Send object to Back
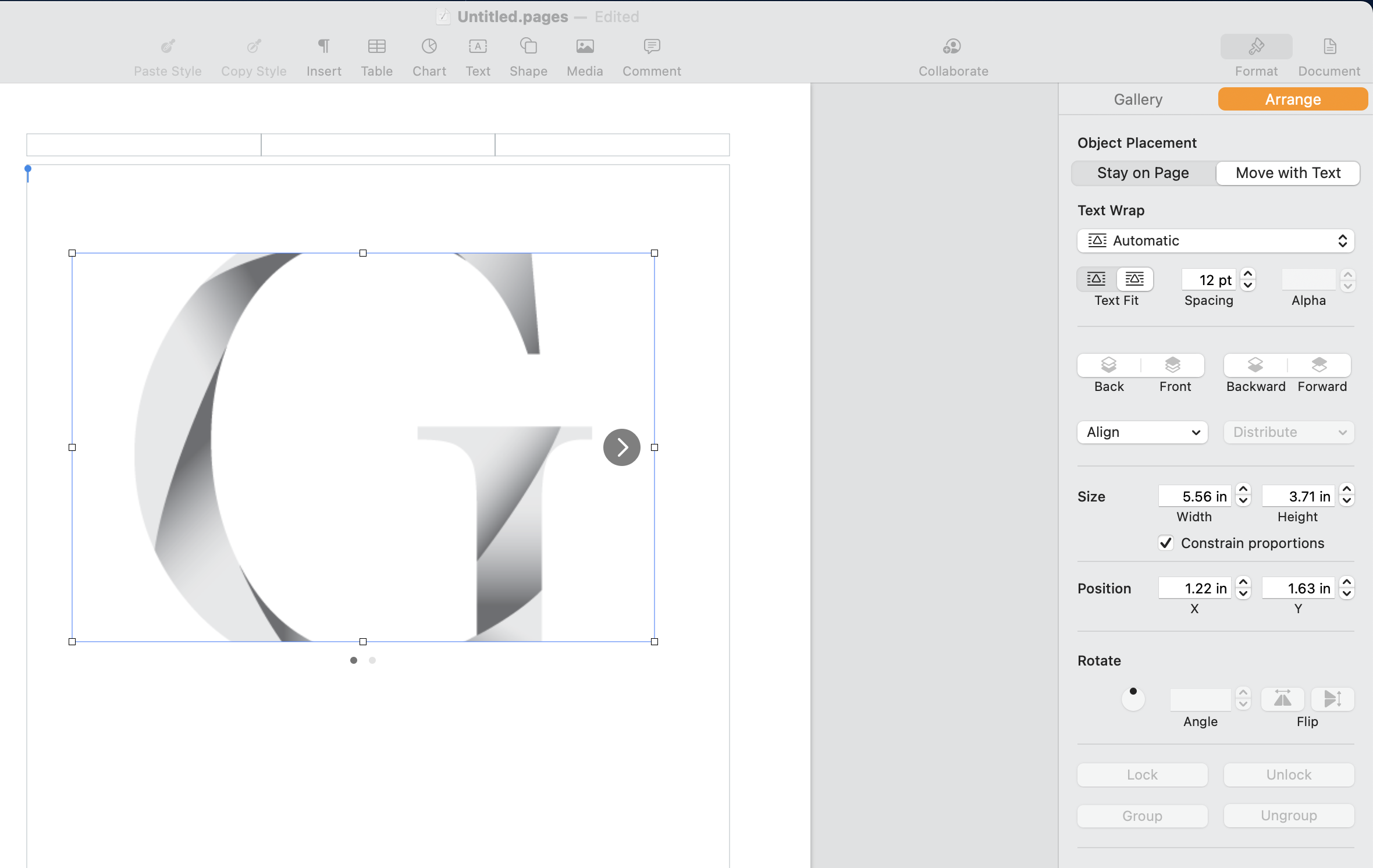Screen dimensions: 1373x868 (1109, 365)
